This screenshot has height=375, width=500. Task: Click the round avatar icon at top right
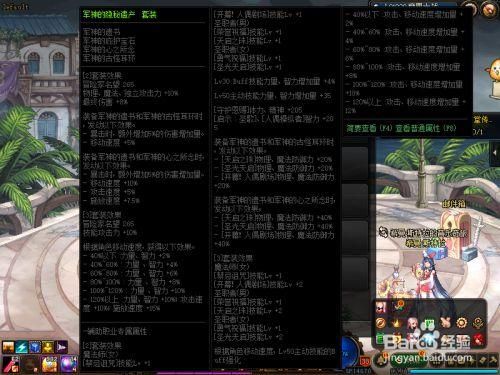point(489,9)
